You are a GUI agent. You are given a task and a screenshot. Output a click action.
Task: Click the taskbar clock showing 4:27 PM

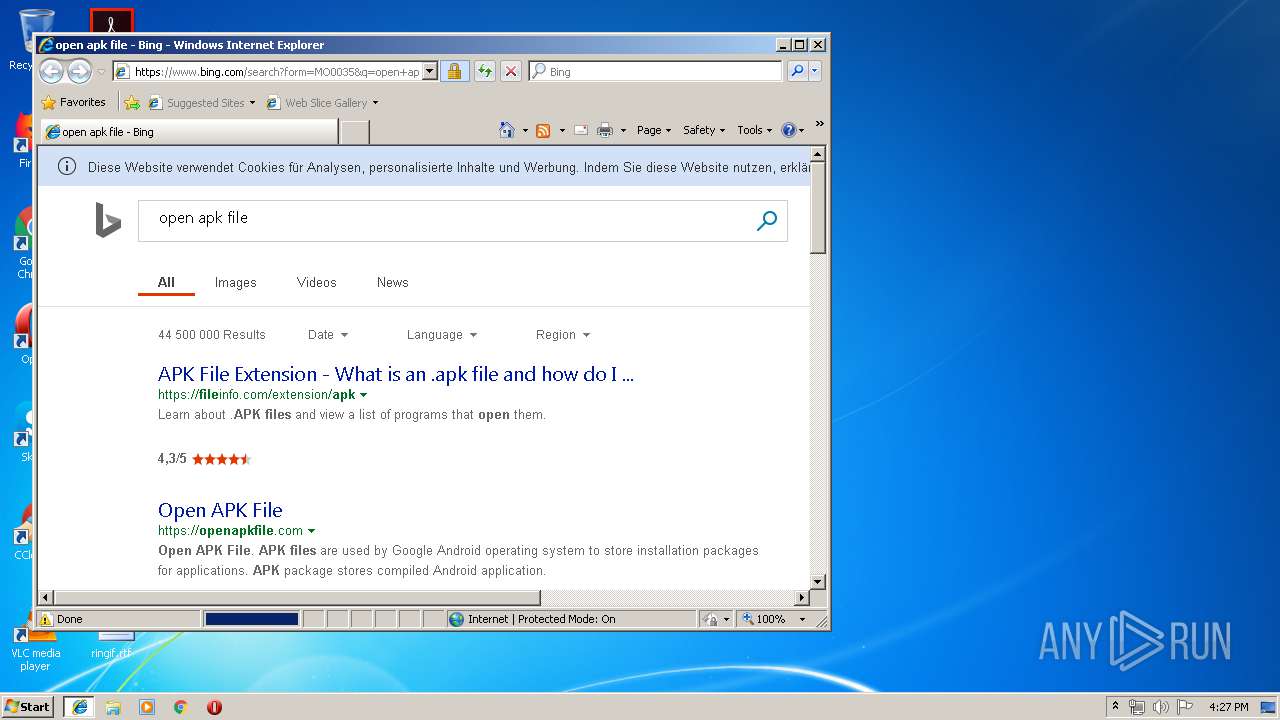pyautogui.click(x=1228, y=707)
